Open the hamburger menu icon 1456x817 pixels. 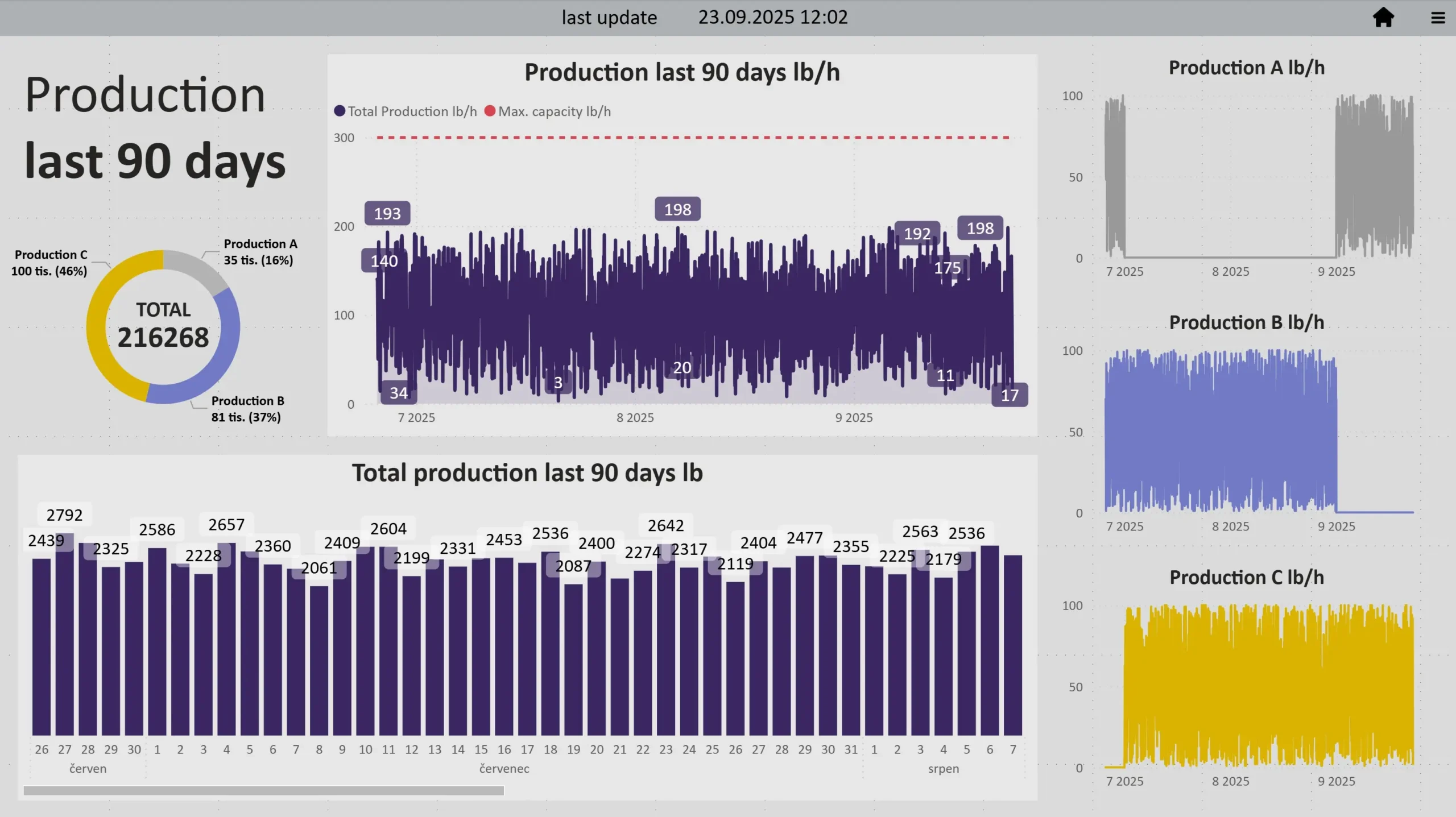(1438, 18)
